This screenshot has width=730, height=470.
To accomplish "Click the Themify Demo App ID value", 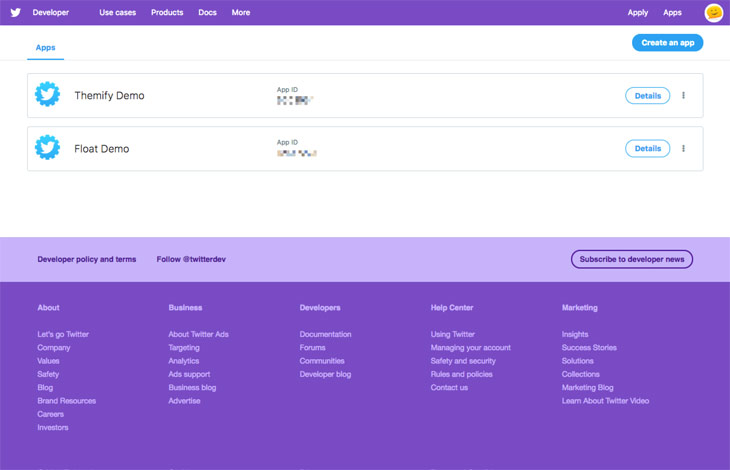I will (295, 100).
